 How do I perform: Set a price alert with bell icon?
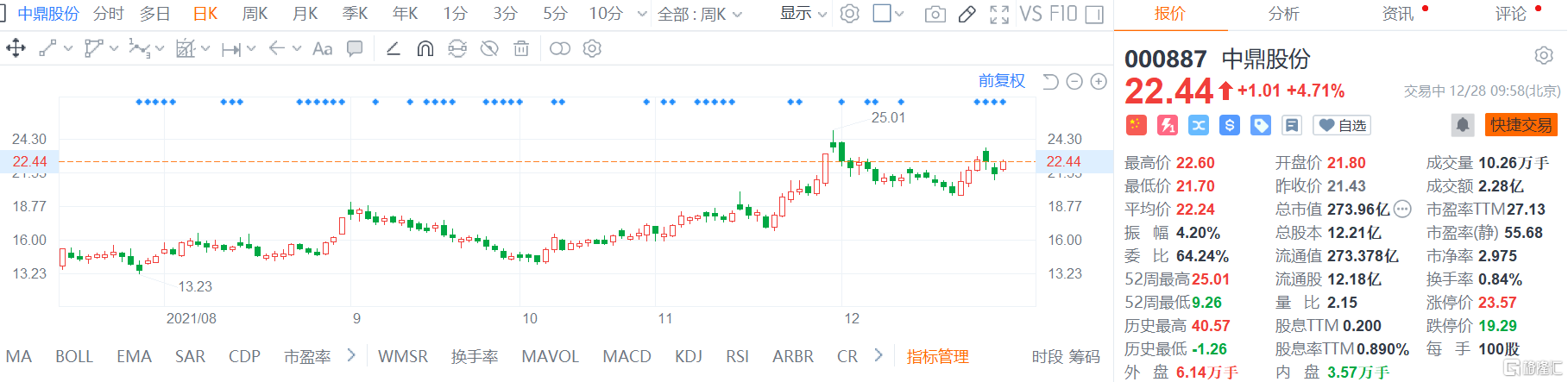coord(1463,125)
